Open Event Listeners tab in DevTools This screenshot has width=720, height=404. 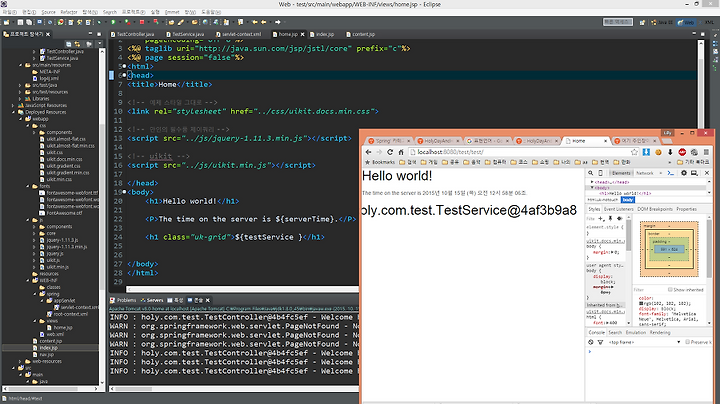pyautogui.click(x=619, y=209)
